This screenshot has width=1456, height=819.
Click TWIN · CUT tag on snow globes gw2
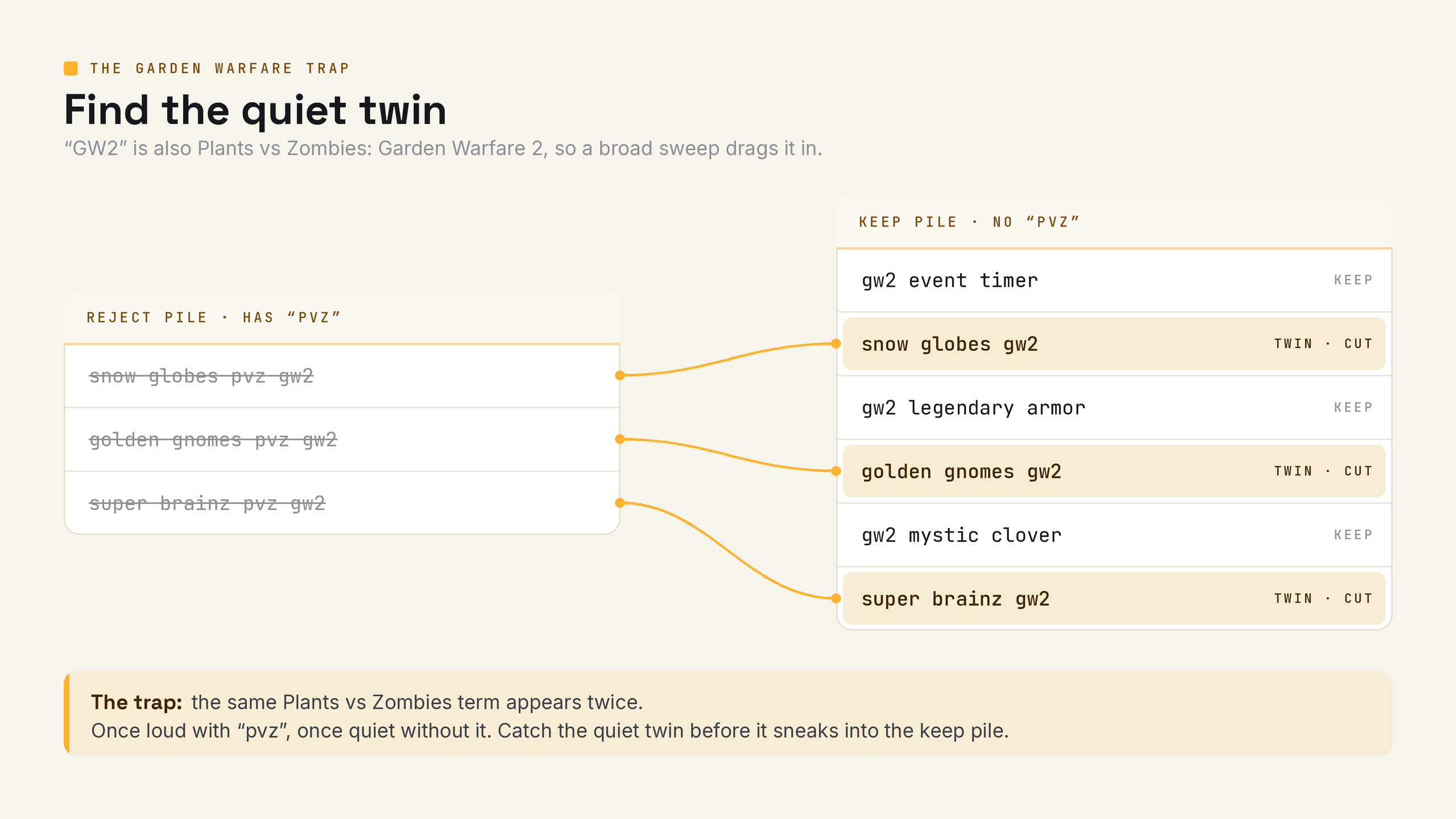pos(1323,344)
